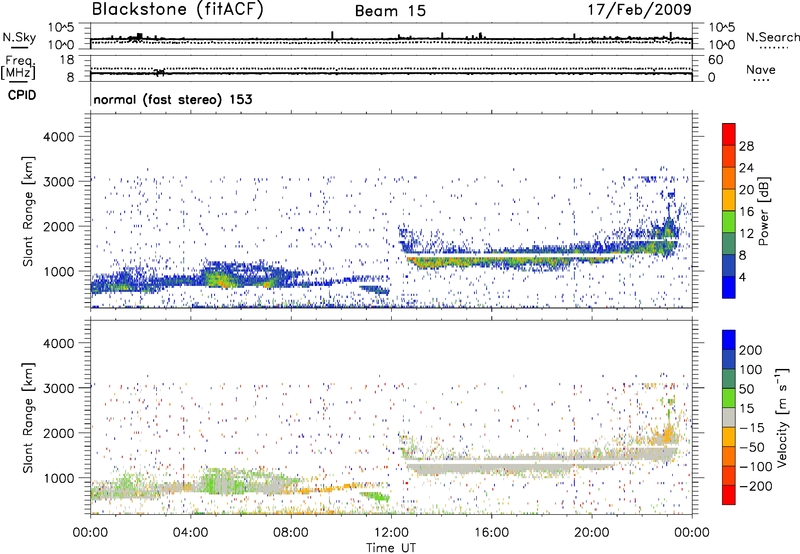Click the '4' tick on the Power scale

click(742, 277)
